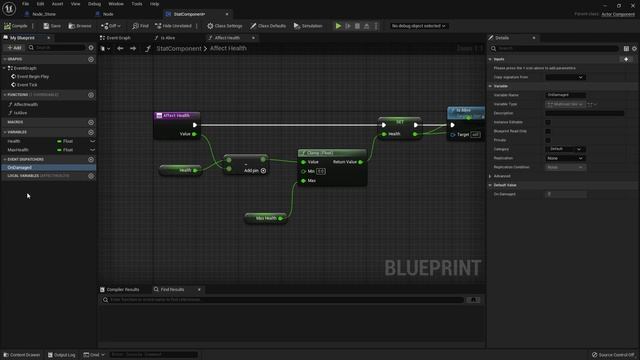Collapse the Functions section

(4, 95)
